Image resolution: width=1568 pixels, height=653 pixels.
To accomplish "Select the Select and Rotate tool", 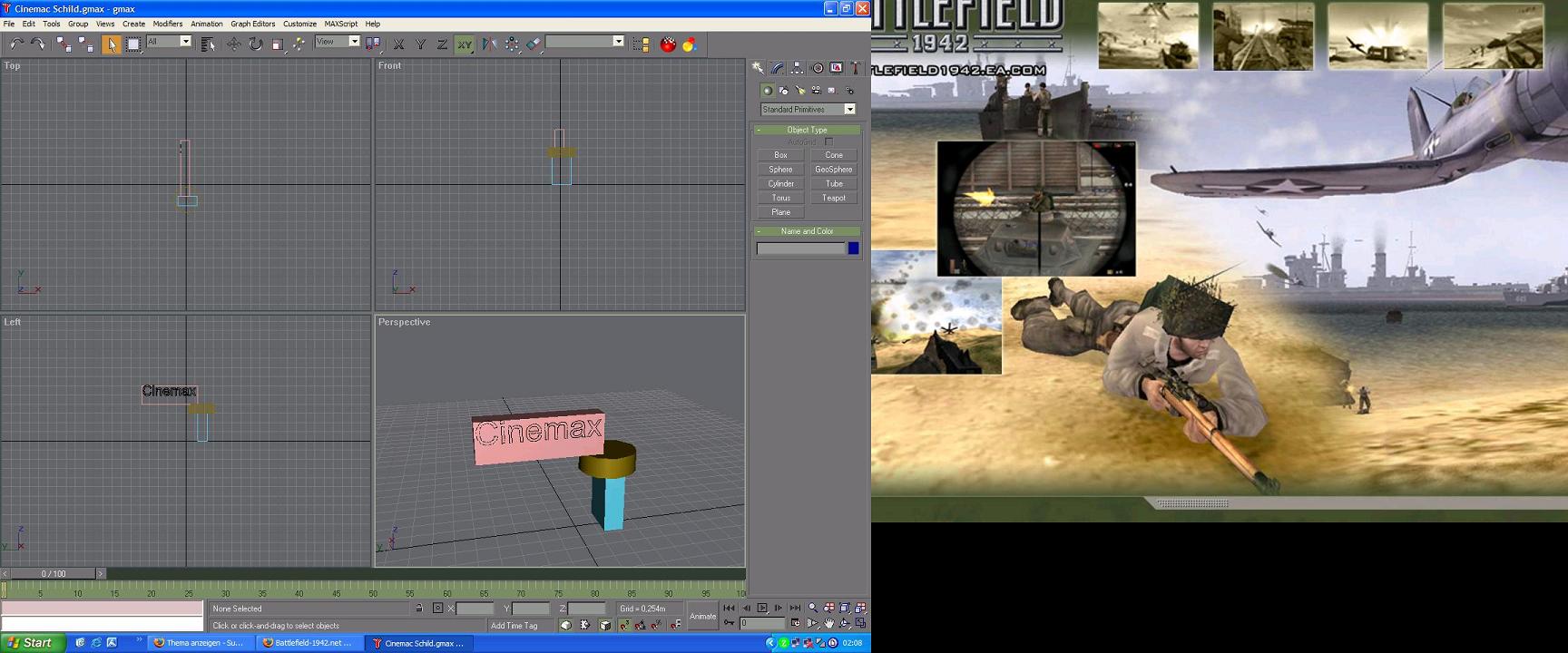I will (x=256, y=44).
